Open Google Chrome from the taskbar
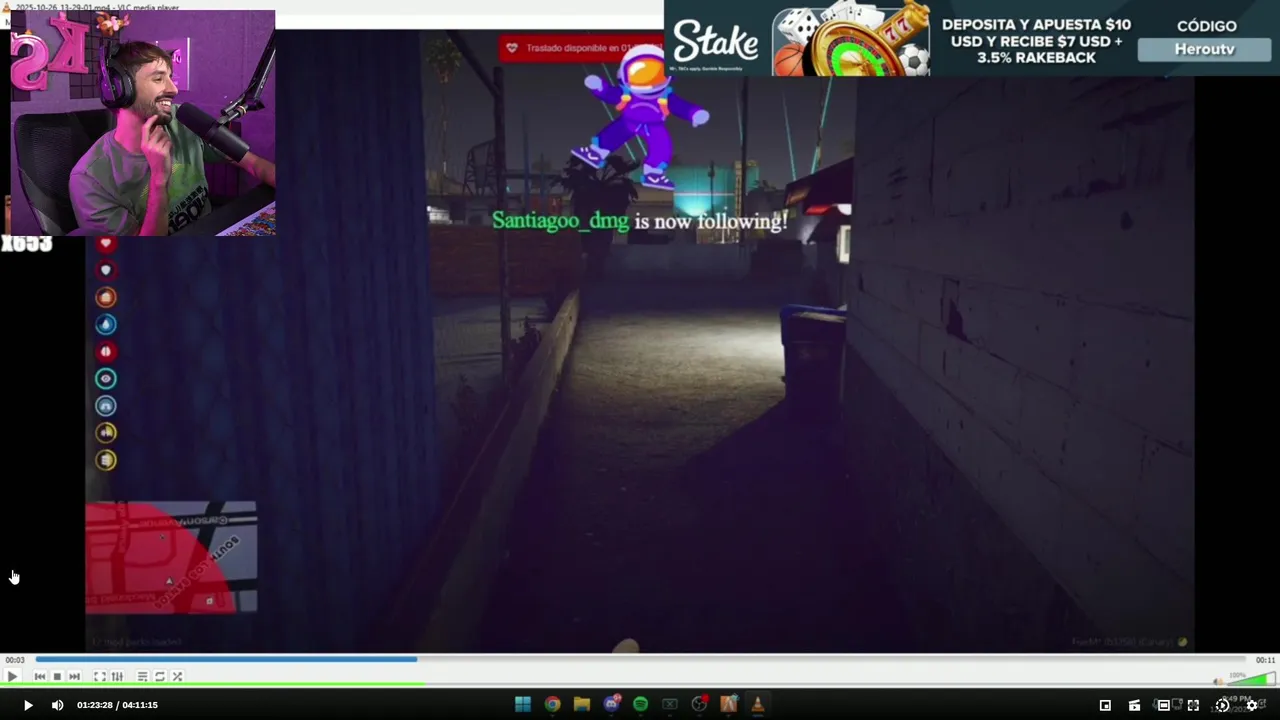 point(552,704)
